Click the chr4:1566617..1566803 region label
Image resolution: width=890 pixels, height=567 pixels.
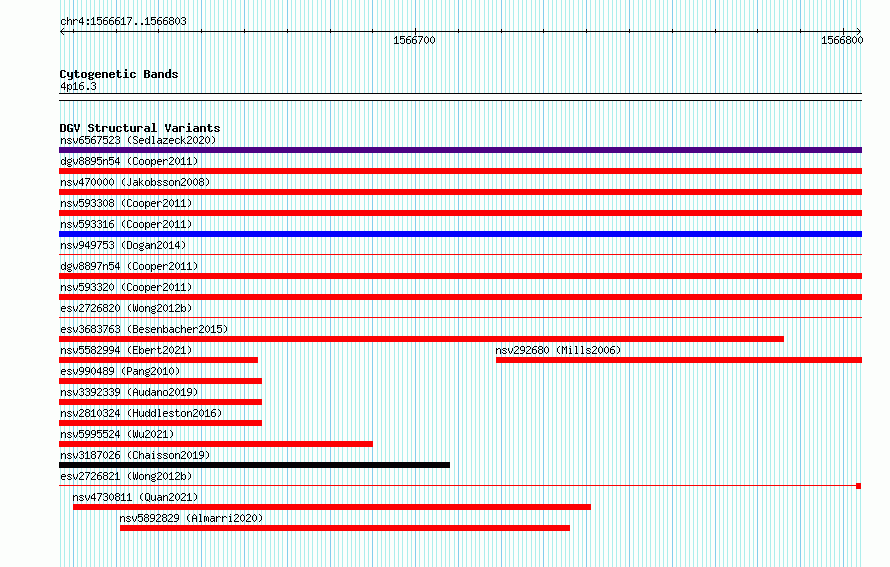pos(123,21)
